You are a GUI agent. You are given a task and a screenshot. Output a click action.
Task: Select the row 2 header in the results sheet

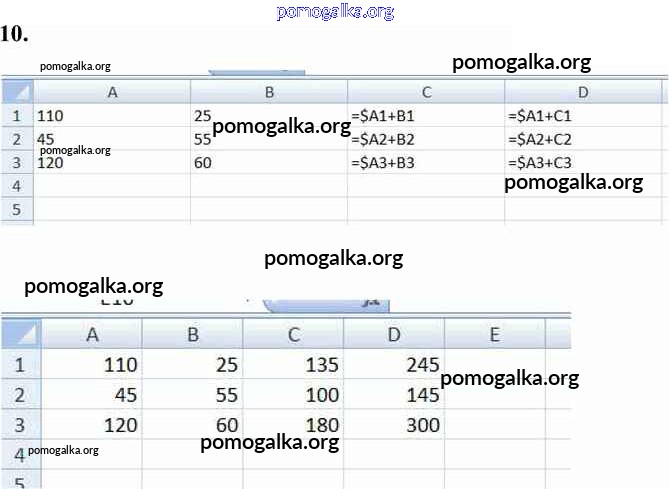(x=19, y=395)
